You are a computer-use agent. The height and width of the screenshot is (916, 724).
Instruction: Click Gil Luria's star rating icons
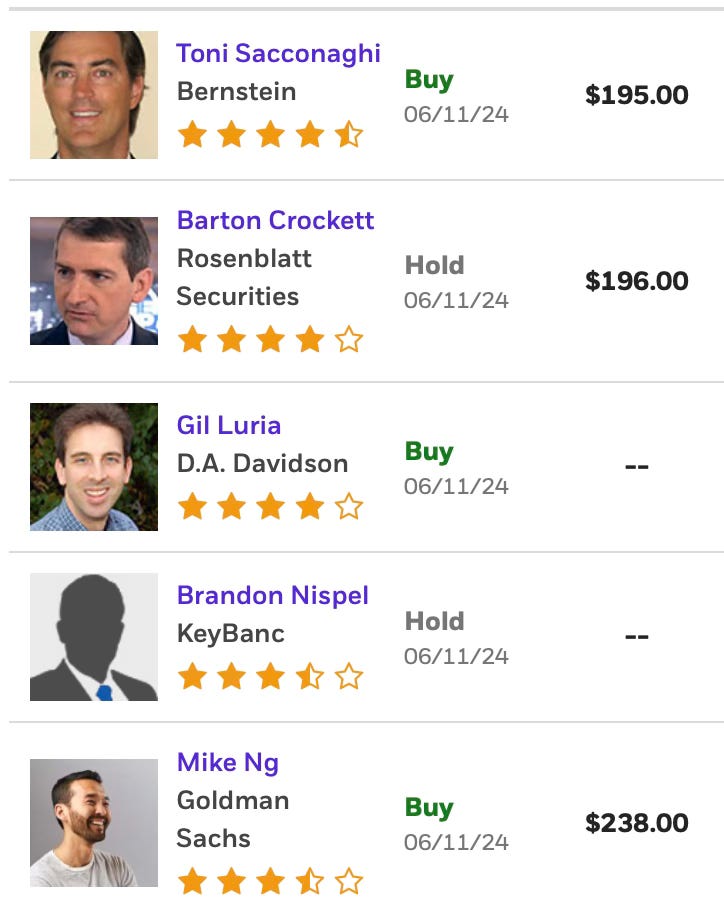point(271,506)
